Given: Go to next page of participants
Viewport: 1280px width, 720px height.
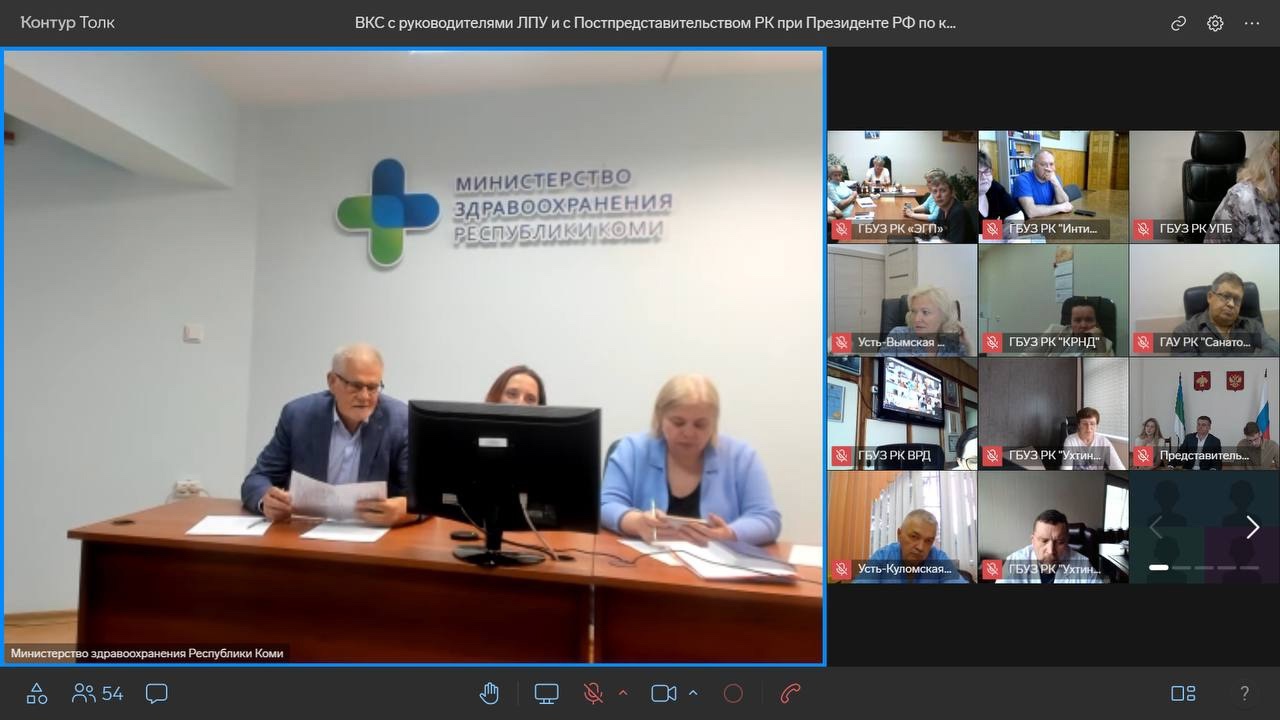Looking at the screenshot, I should (1252, 527).
